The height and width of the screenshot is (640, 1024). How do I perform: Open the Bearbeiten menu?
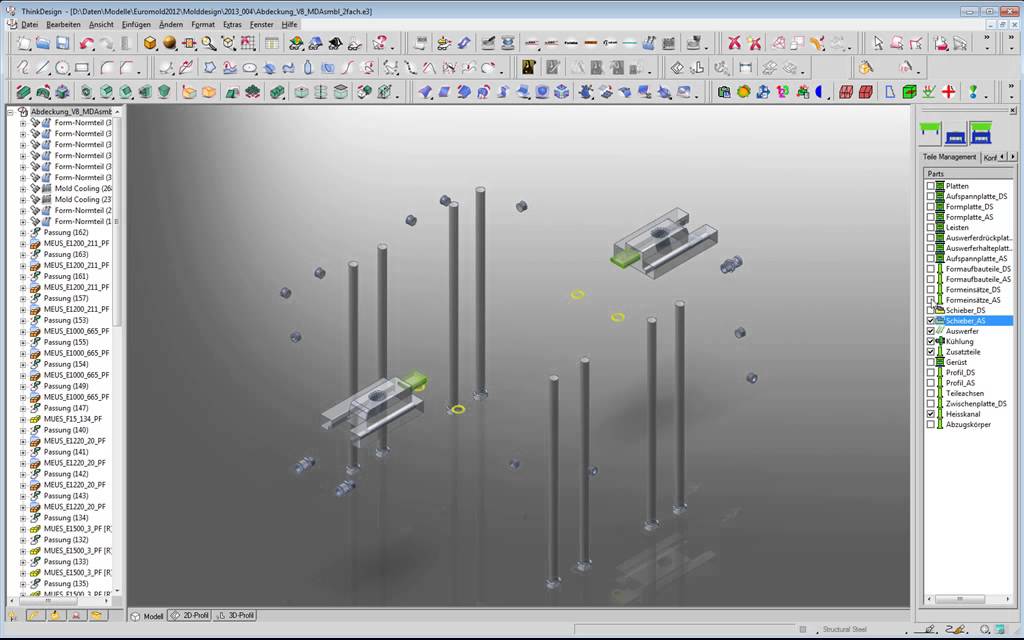click(x=63, y=24)
